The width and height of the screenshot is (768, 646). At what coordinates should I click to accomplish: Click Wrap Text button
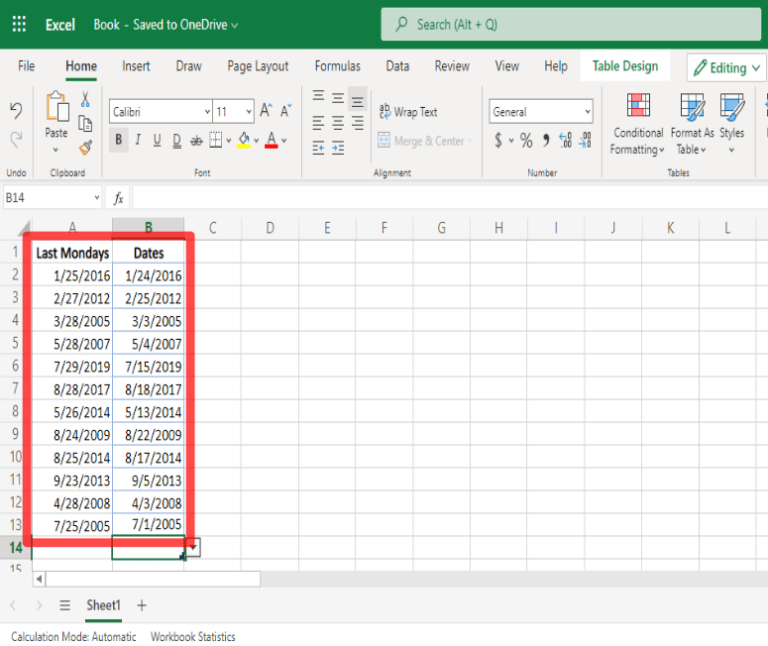[x=408, y=112]
